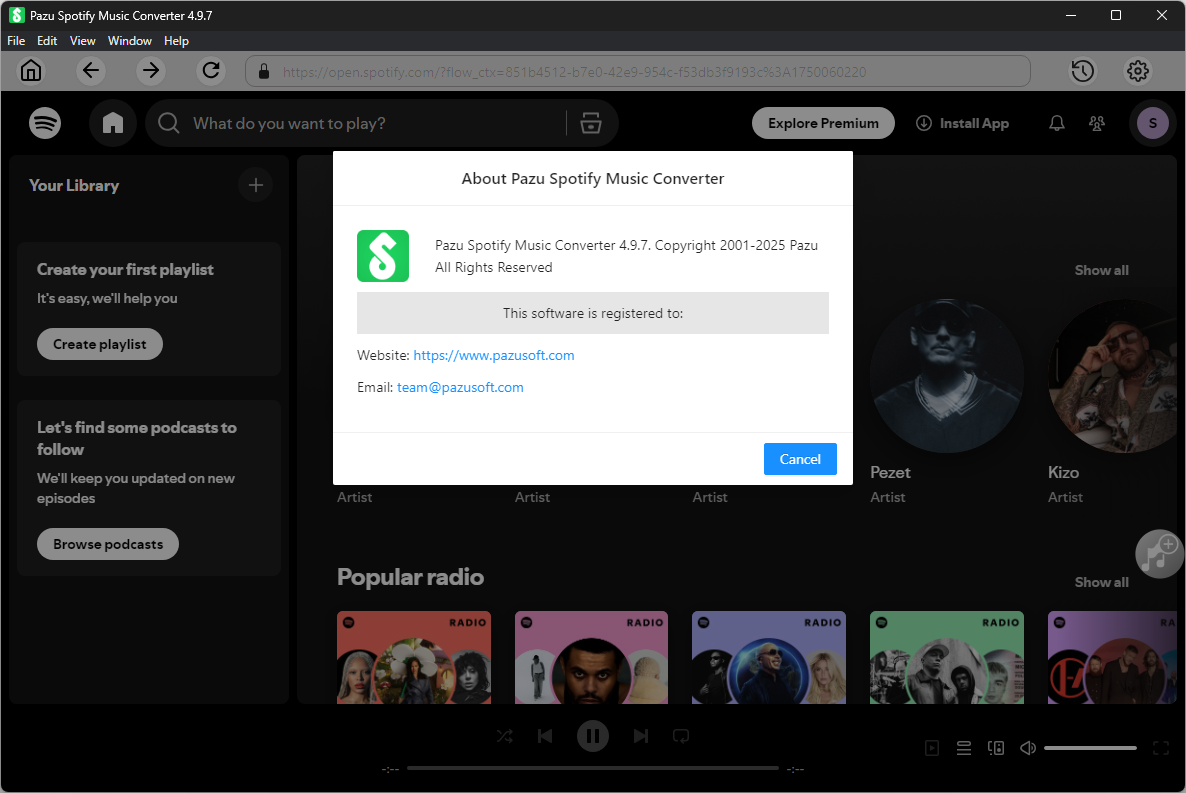Open the playback queue icon

964,748
